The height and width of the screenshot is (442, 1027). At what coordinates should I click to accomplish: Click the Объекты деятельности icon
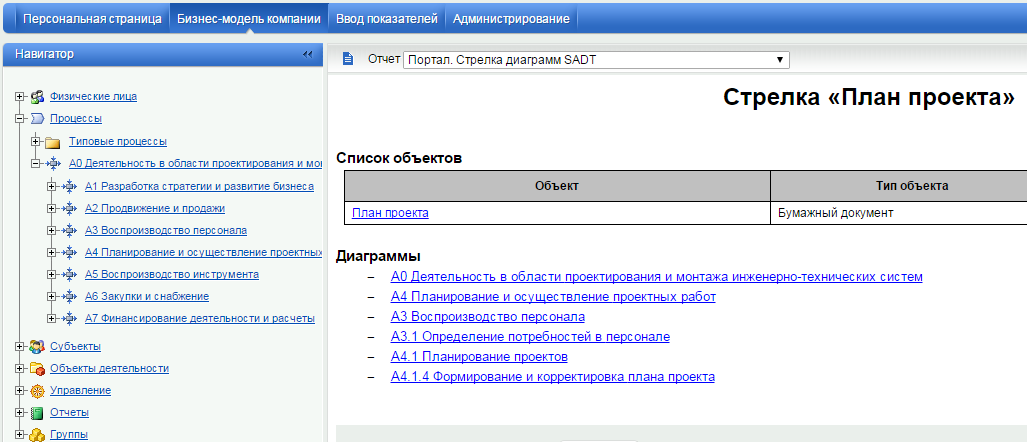click(x=37, y=369)
